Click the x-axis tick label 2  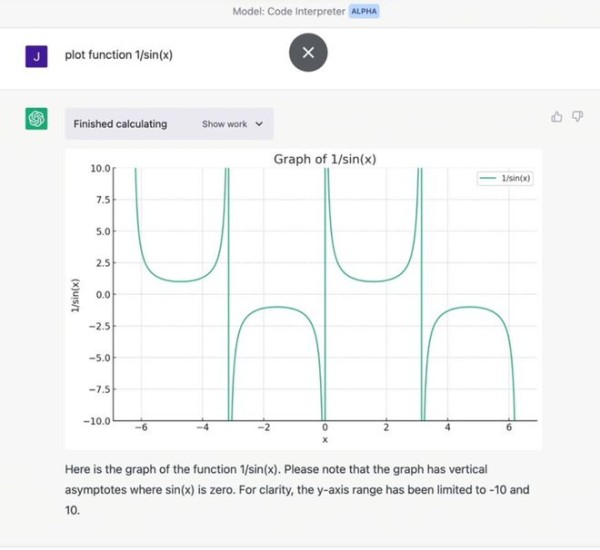(386, 428)
